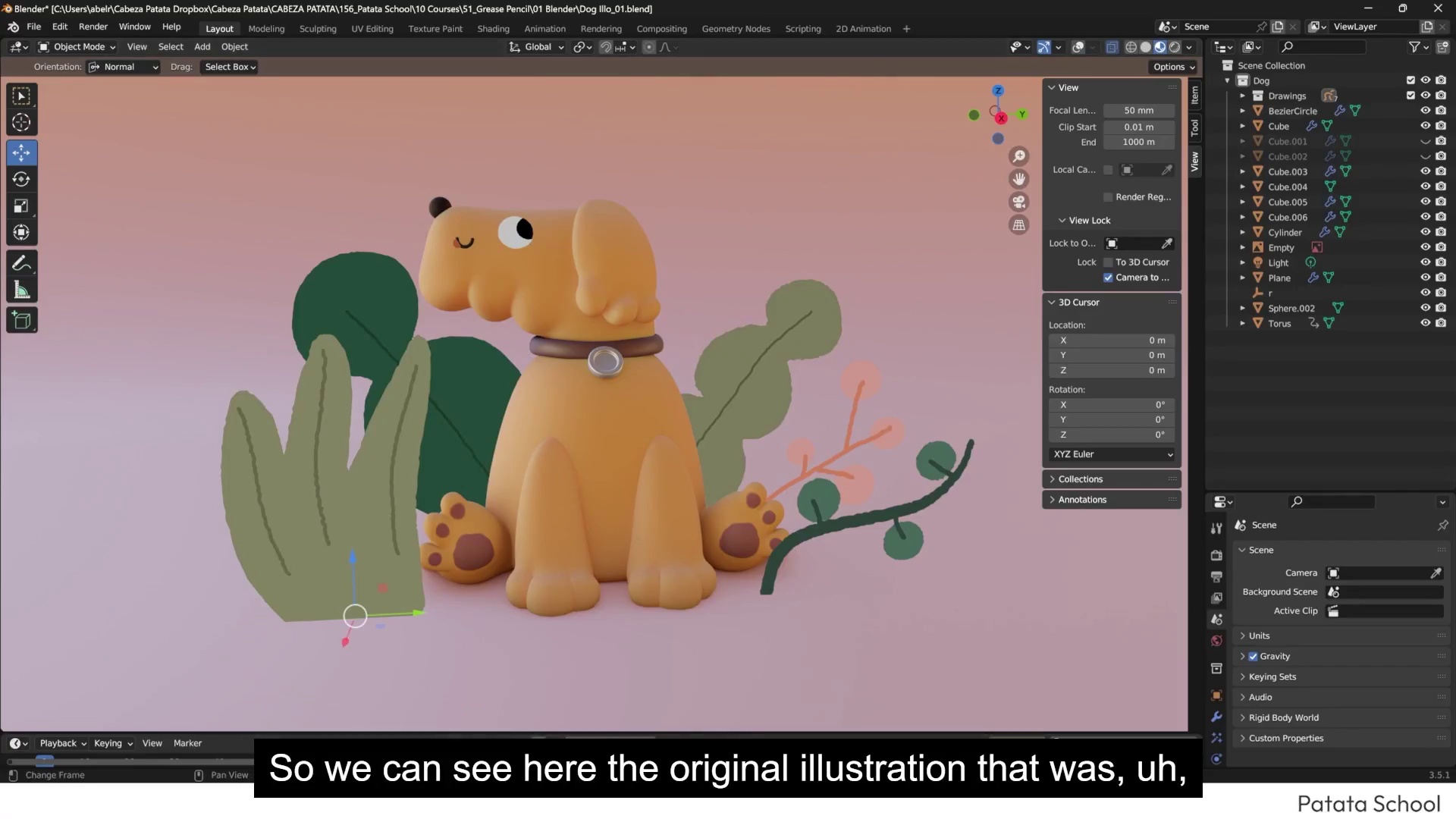
Task: Switch to the Shading workspace tab
Action: coord(493,29)
